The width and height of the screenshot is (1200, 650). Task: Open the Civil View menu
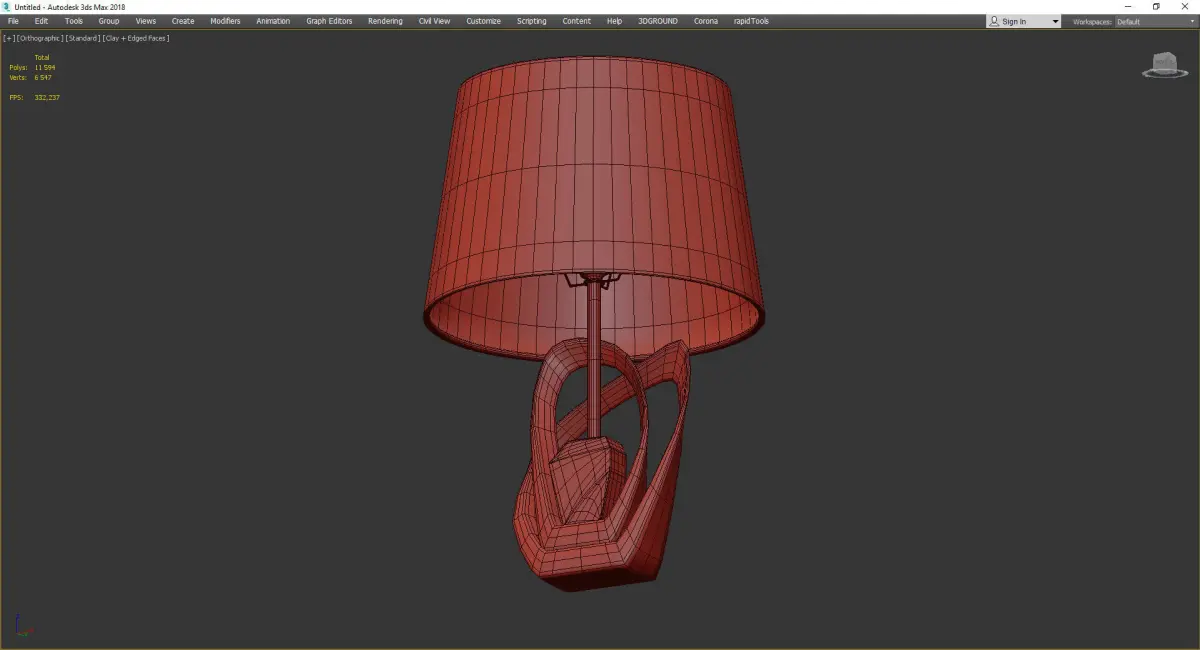tap(434, 21)
